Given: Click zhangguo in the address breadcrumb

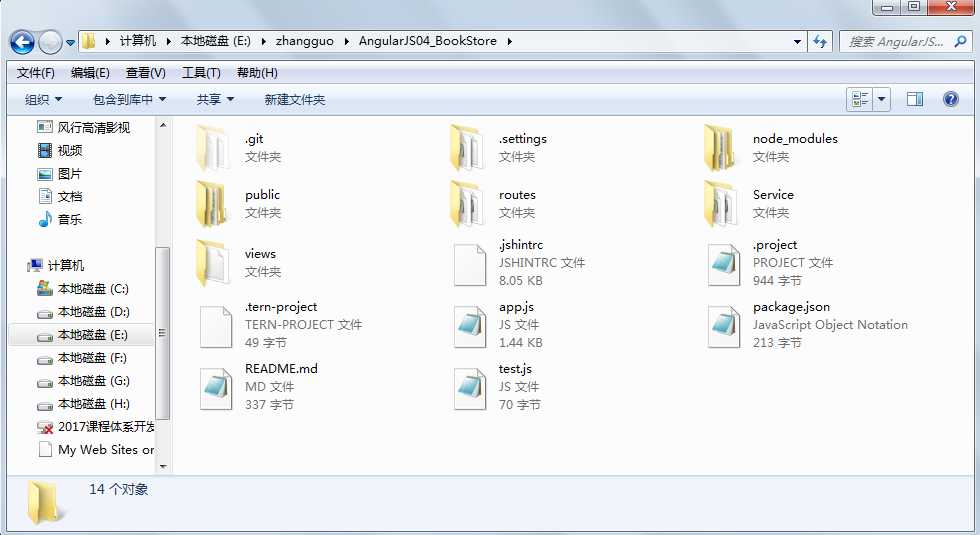Looking at the screenshot, I should pyautogui.click(x=304, y=41).
